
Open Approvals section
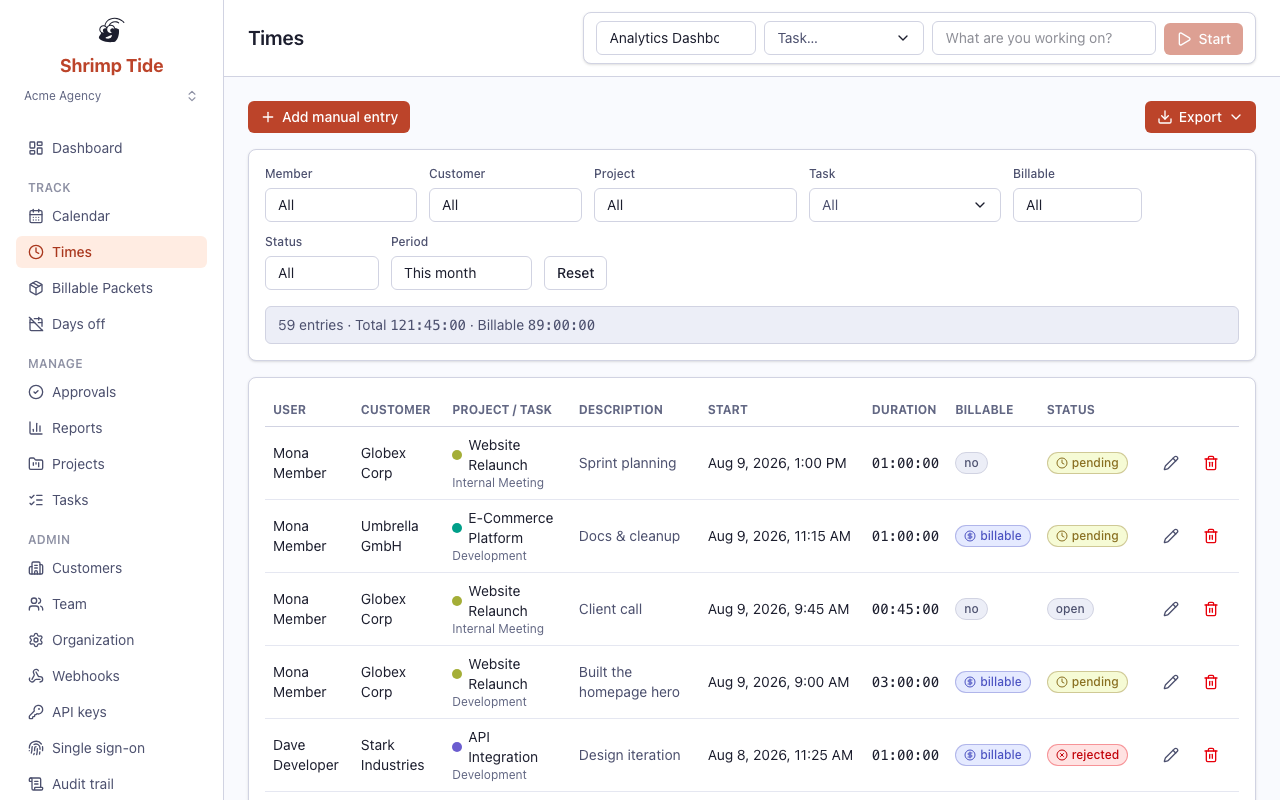click(111, 392)
